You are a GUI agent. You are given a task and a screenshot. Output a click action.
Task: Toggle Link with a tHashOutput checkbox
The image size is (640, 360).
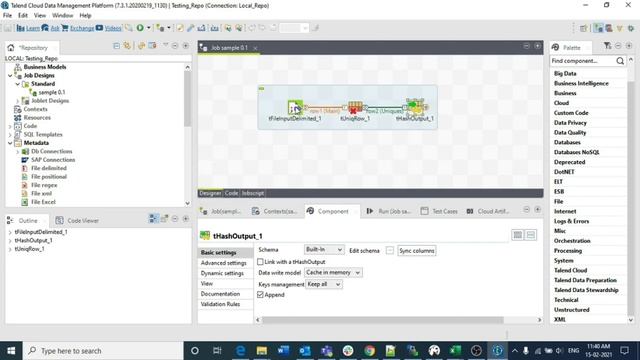click(x=260, y=262)
